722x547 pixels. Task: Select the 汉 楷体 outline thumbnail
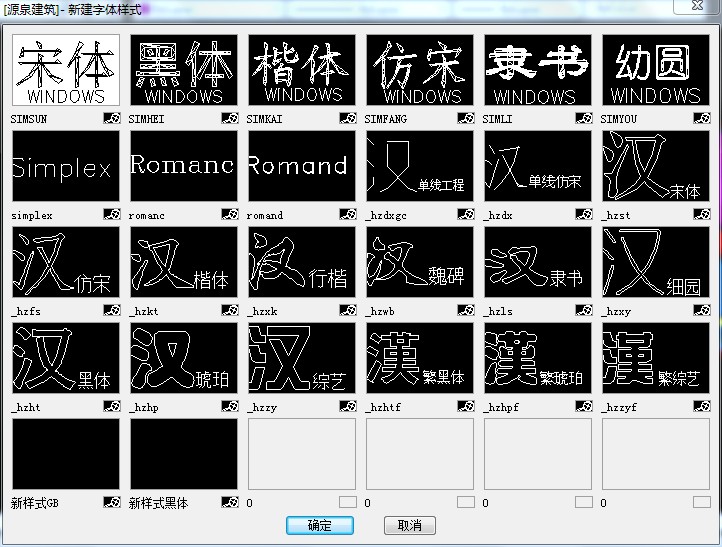(x=184, y=262)
